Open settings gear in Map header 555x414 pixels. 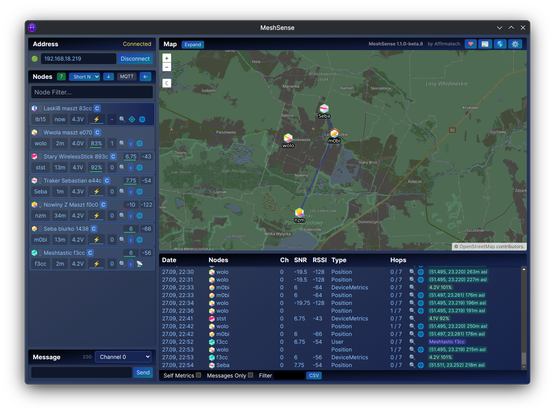[x=515, y=44]
